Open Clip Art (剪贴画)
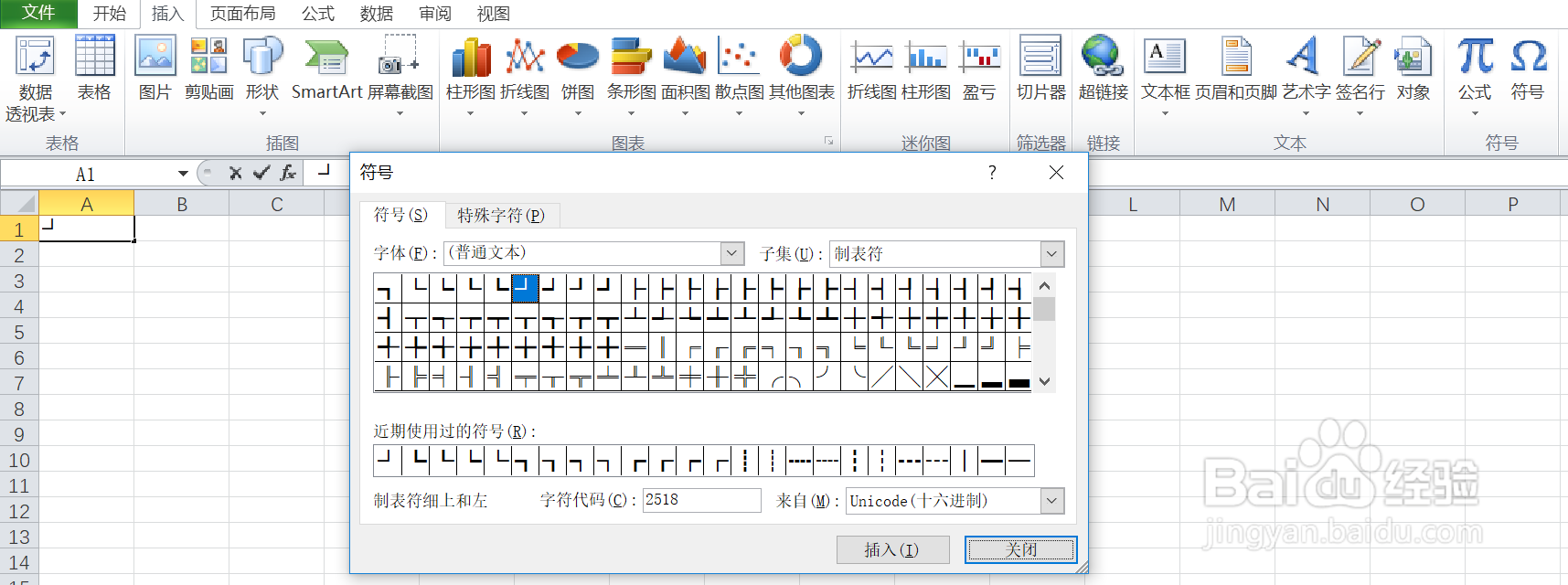Screen dimensions: 1568x585 point(208,69)
